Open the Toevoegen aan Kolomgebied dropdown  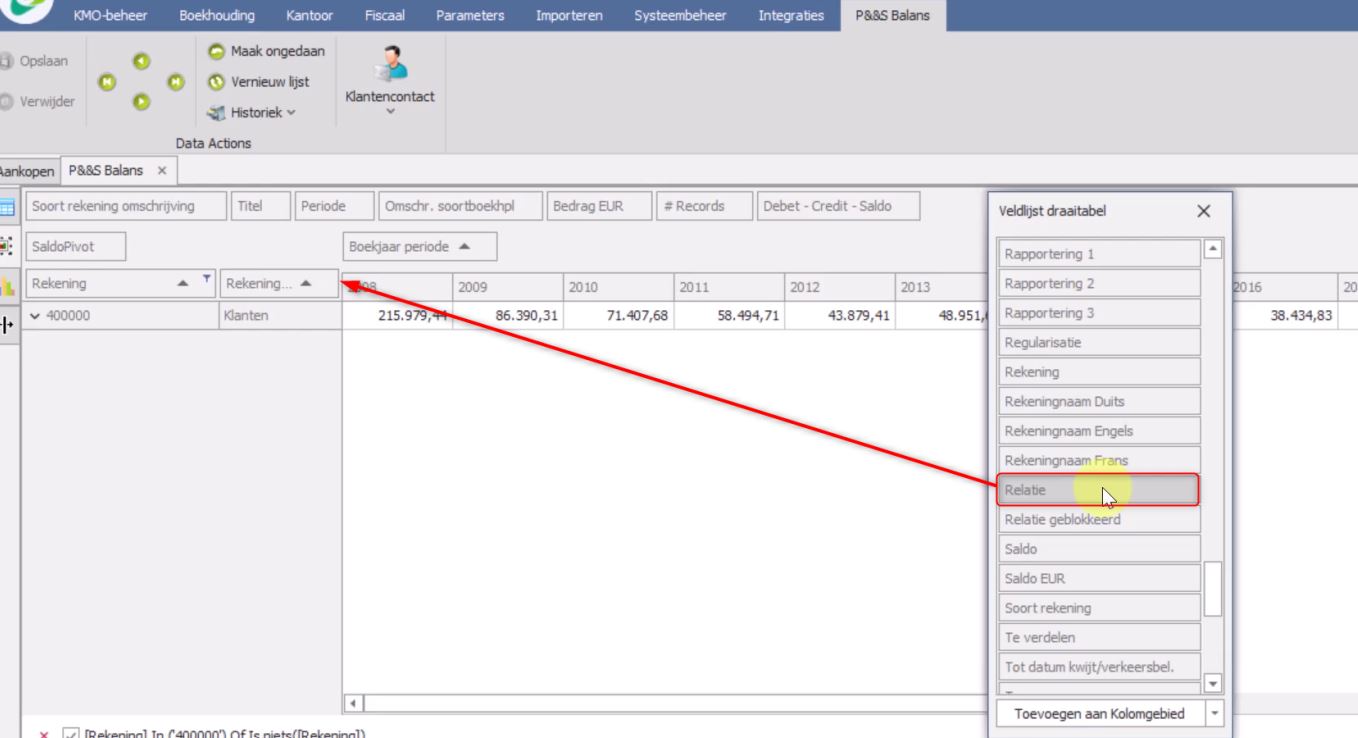tap(1214, 714)
